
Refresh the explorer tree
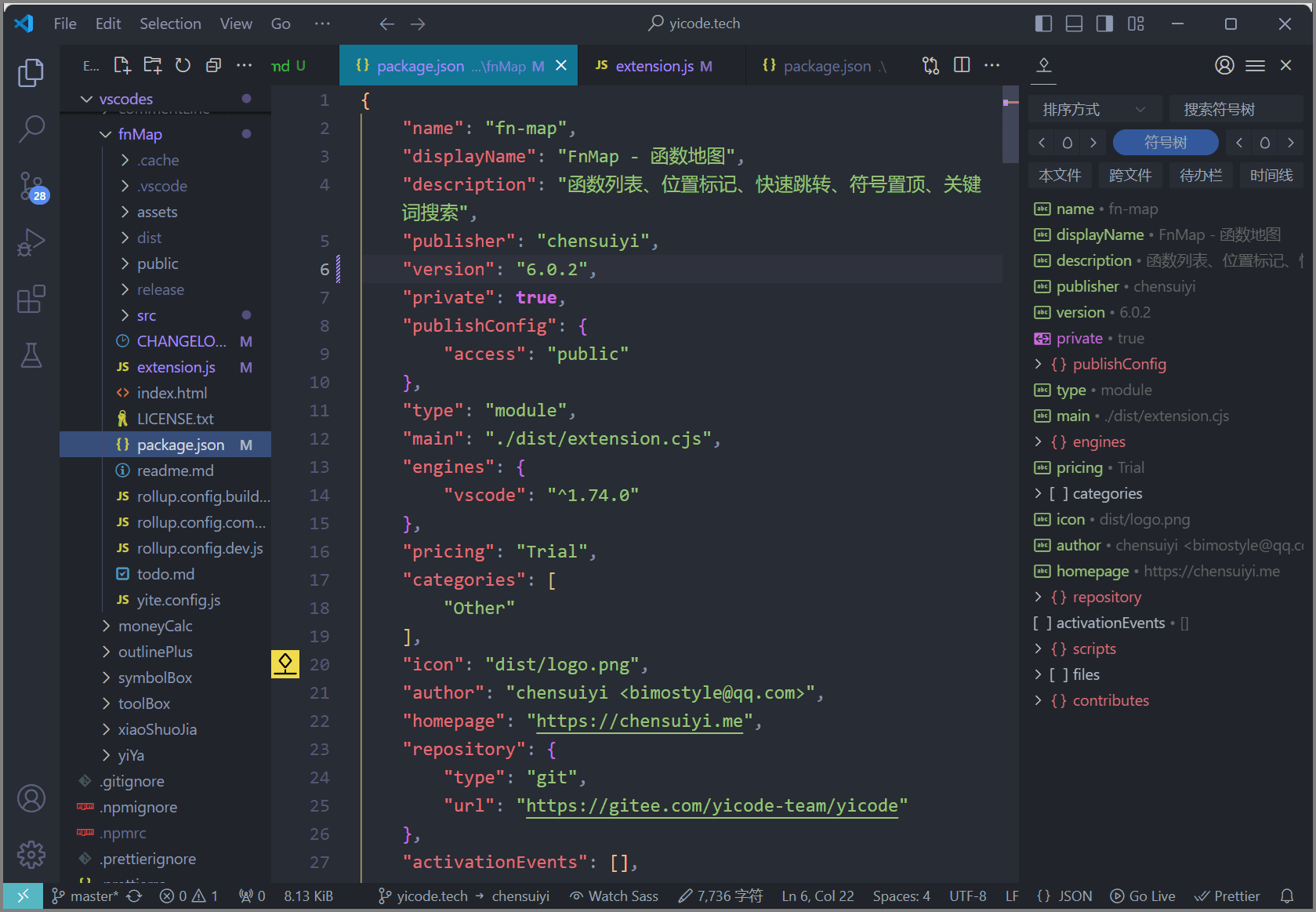coord(183,66)
